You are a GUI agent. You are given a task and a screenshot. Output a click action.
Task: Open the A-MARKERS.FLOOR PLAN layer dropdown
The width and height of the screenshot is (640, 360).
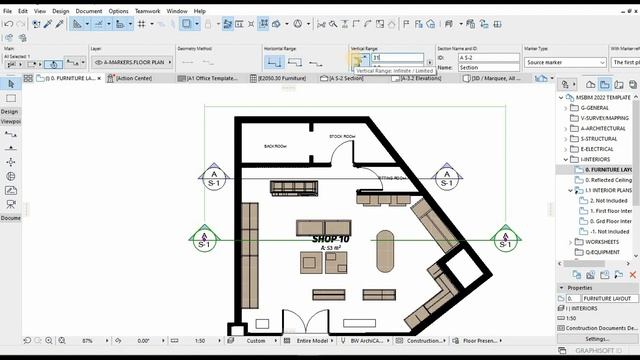(x=133, y=62)
